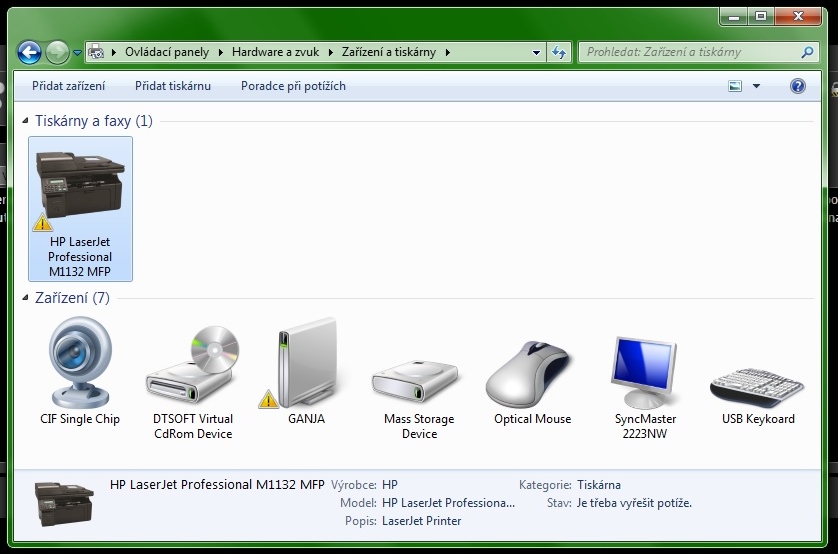Viewport: 838px width, 554px height.
Task: Expand the arrow after Zařízení a tiskárny
Action: click(448, 52)
